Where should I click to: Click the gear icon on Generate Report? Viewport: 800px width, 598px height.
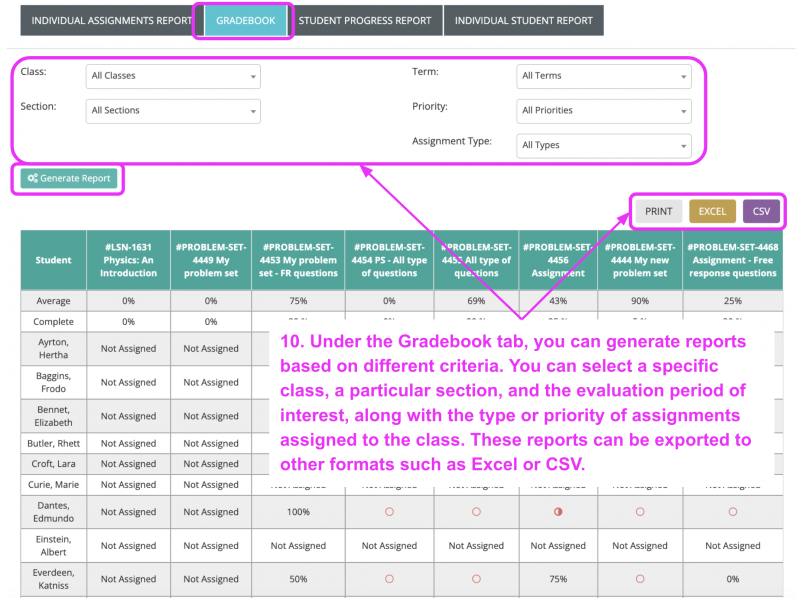[33, 179]
